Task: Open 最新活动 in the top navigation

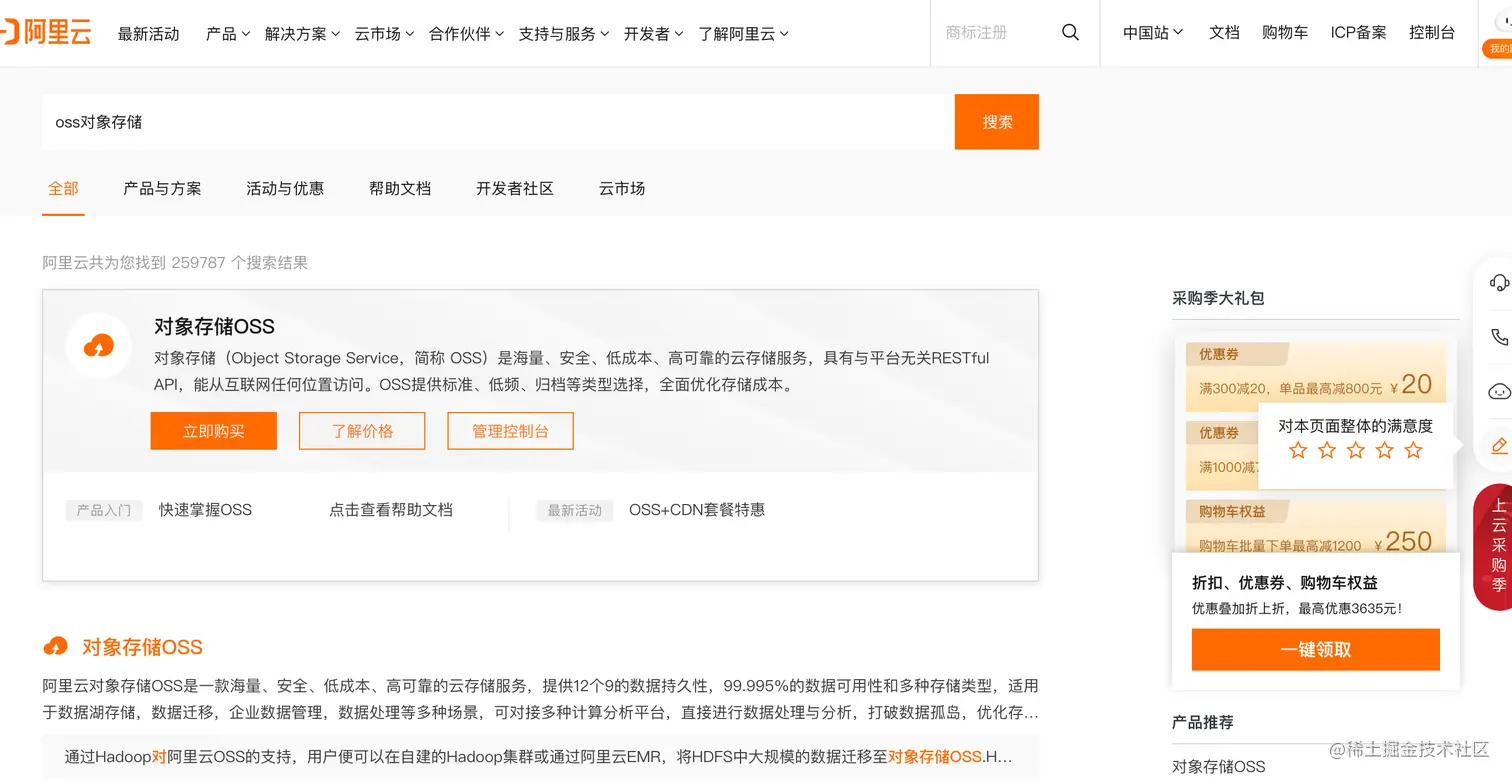Action: pyautogui.click(x=148, y=33)
